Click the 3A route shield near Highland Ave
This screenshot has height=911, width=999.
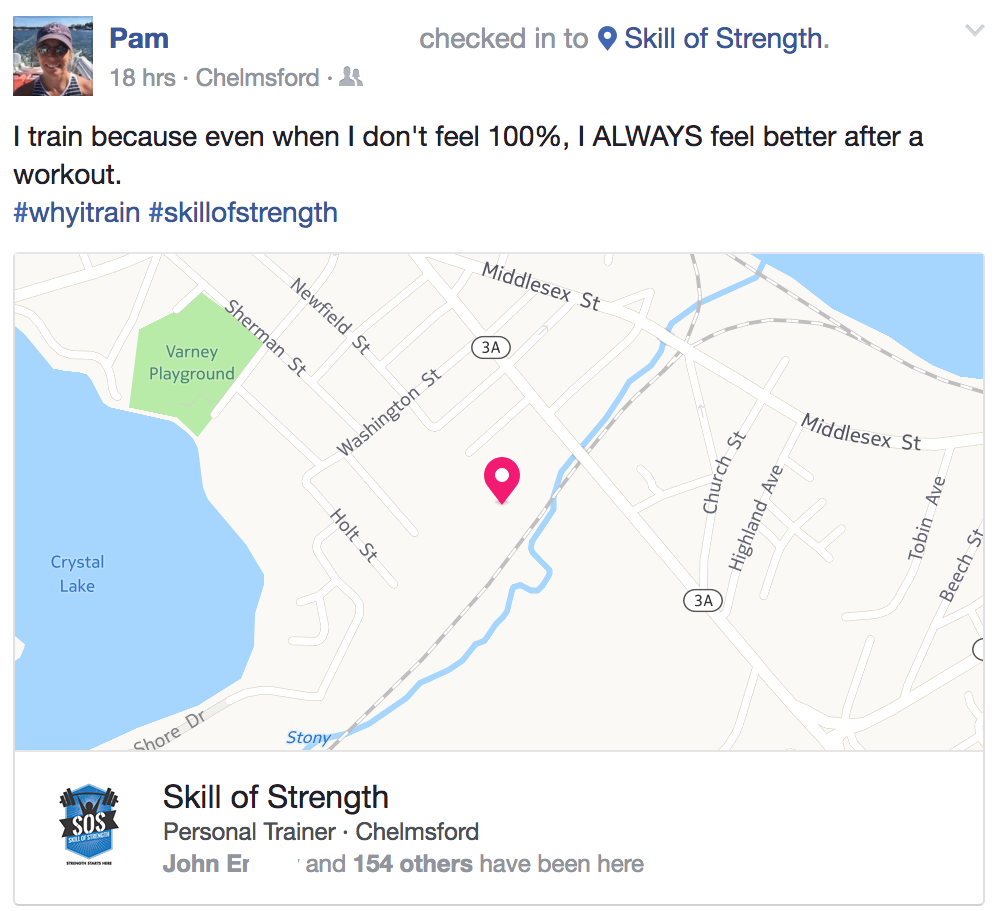[x=703, y=600]
